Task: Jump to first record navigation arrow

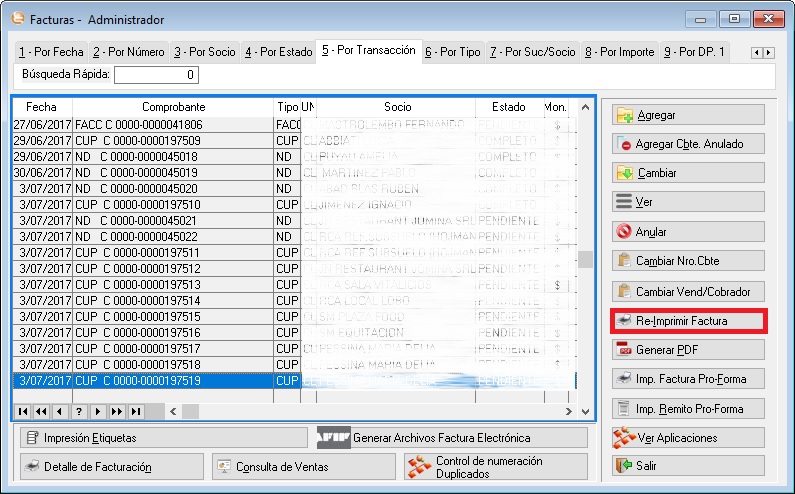Action: (23, 411)
